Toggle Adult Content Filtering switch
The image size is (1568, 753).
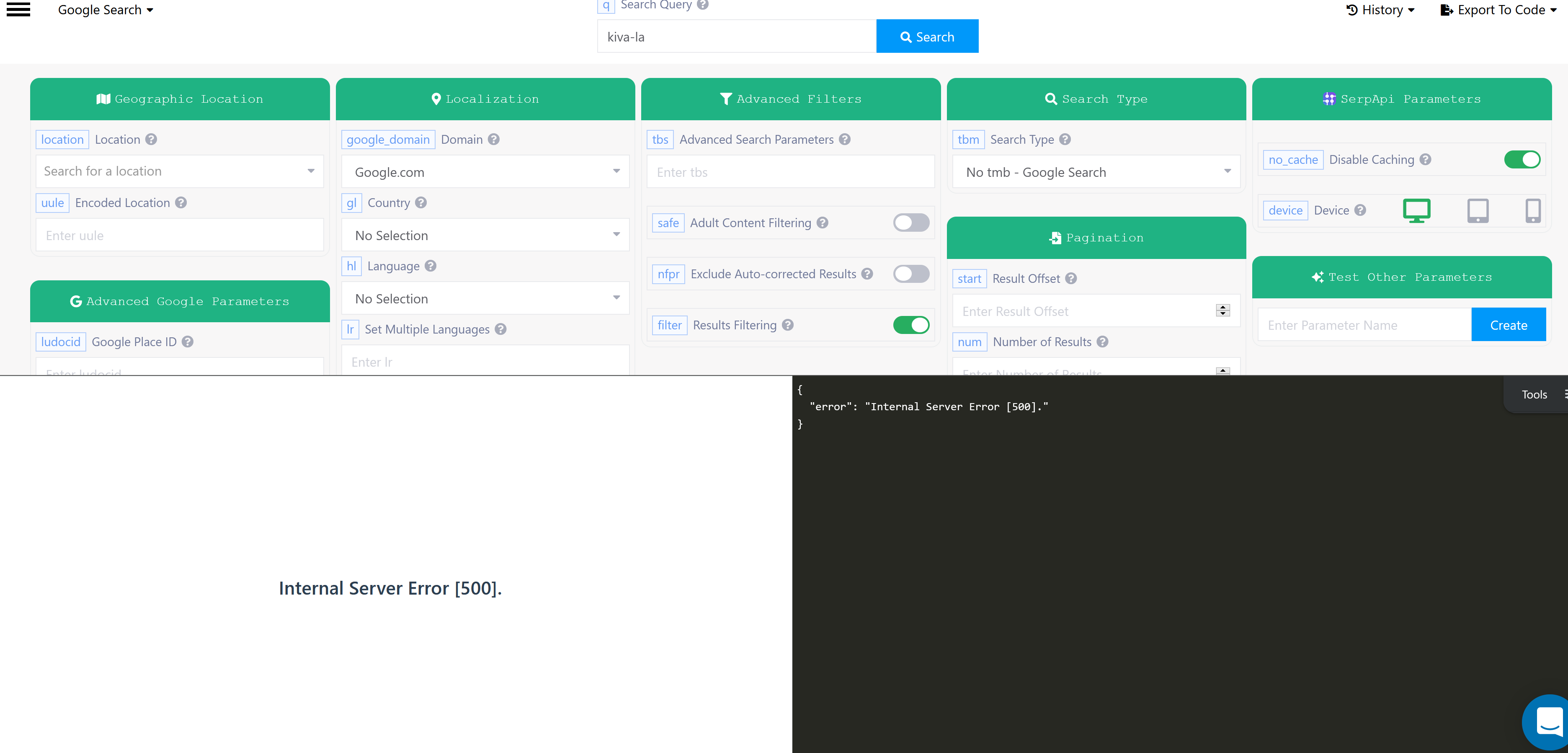[911, 223]
